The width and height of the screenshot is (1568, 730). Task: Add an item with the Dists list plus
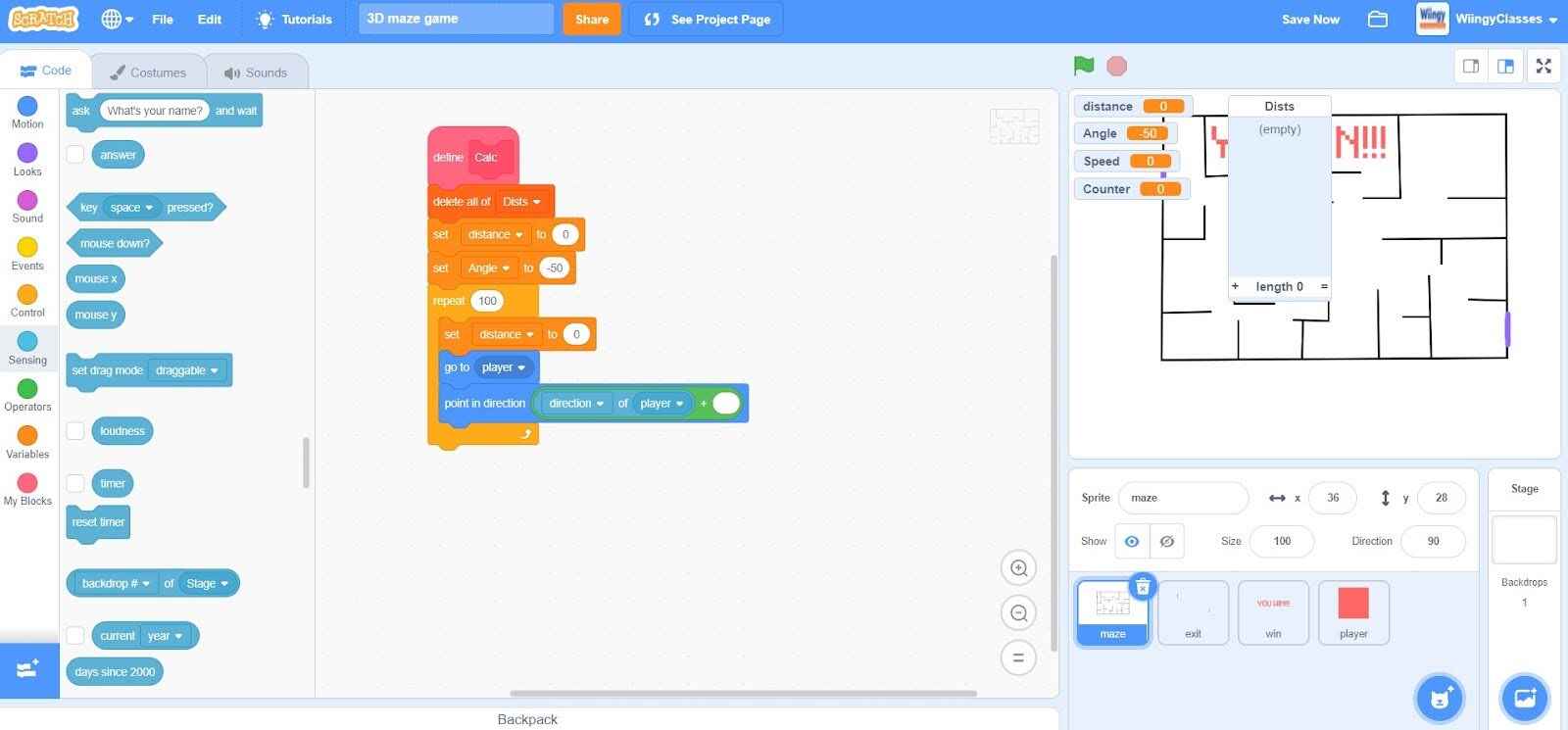tap(1235, 286)
